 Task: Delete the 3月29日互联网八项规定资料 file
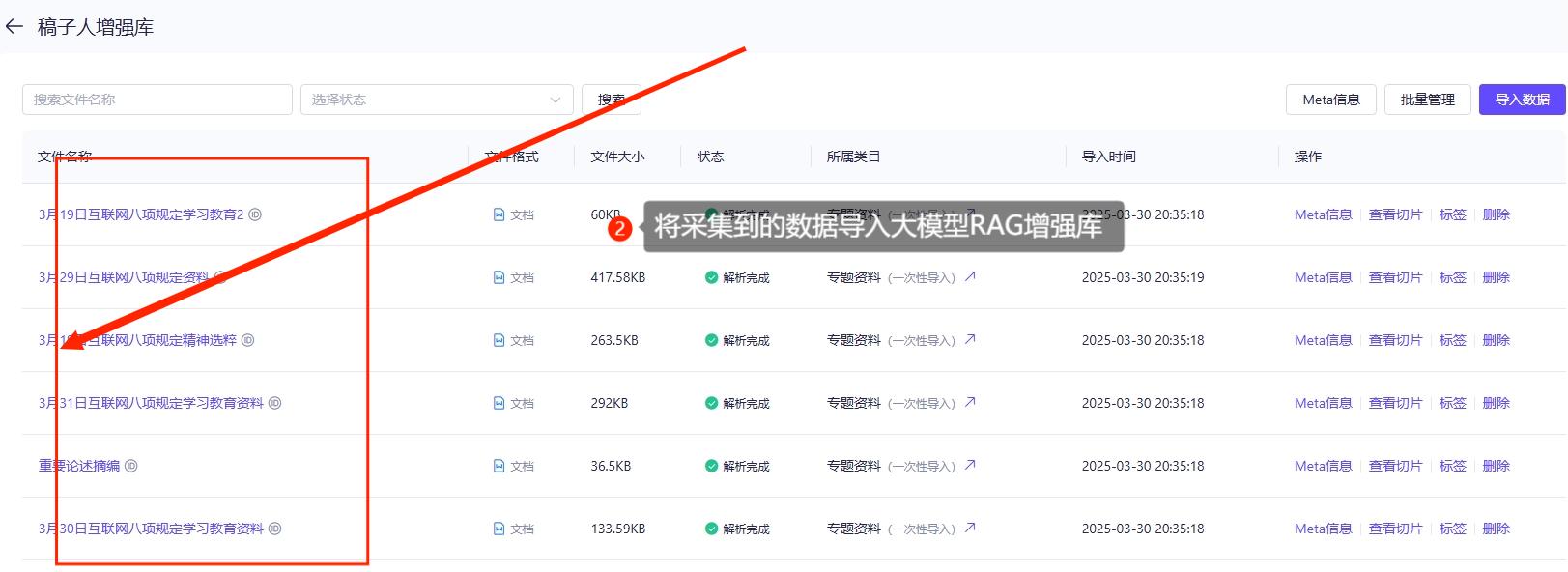pos(1497,277)
